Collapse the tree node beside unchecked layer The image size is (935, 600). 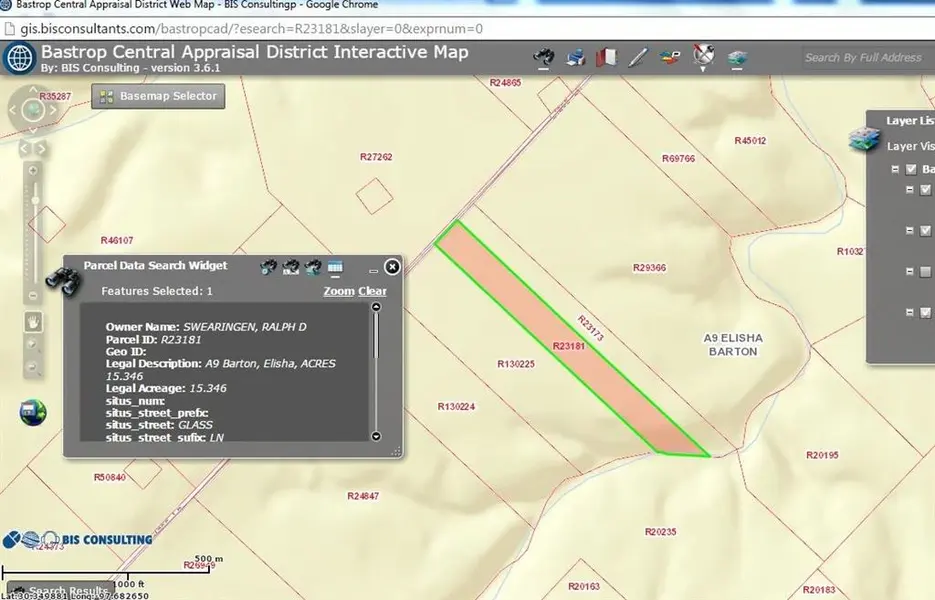[x=909, y=272]
